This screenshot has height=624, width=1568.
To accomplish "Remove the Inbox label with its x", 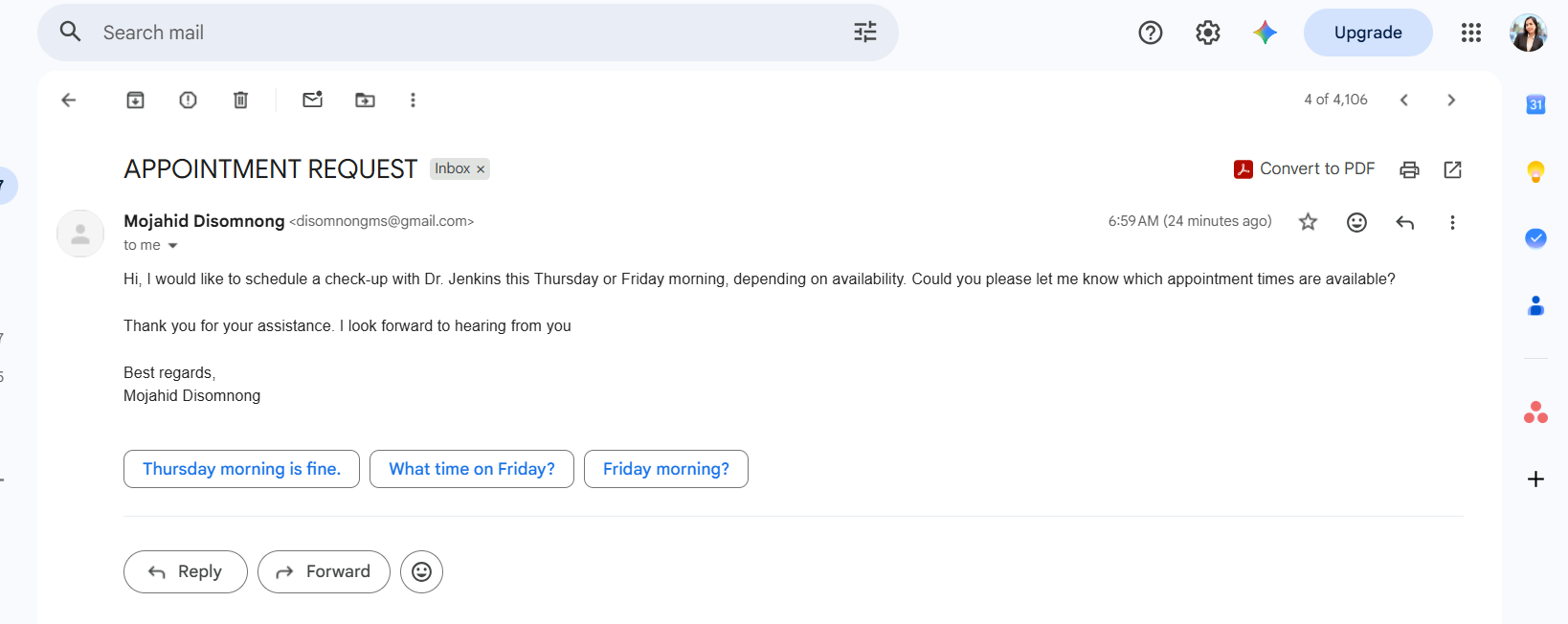I will point(481,169).
